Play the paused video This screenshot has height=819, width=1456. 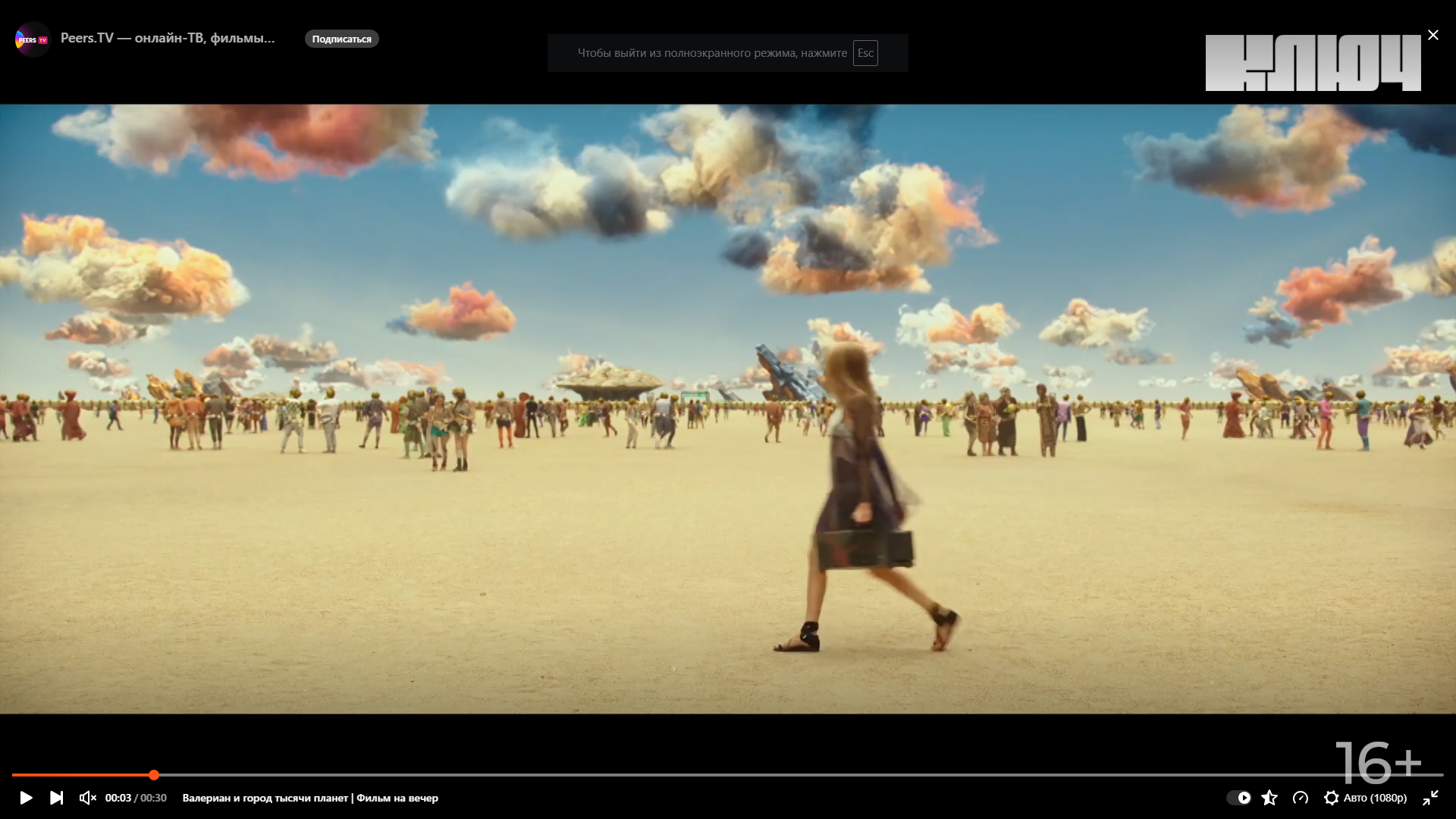click(26, 798)
